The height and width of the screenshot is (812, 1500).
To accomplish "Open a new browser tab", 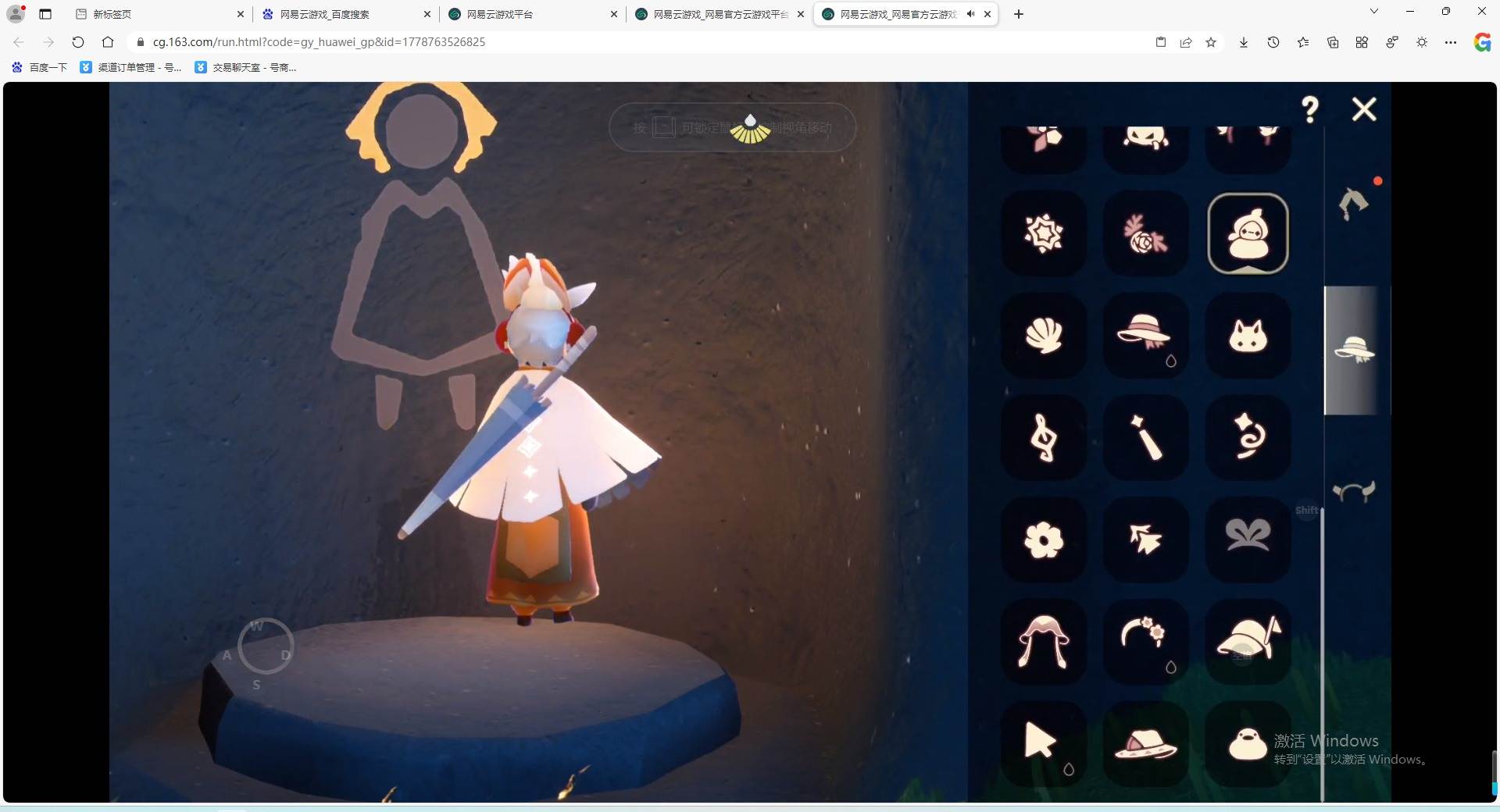I will (x=1019, y=14).
